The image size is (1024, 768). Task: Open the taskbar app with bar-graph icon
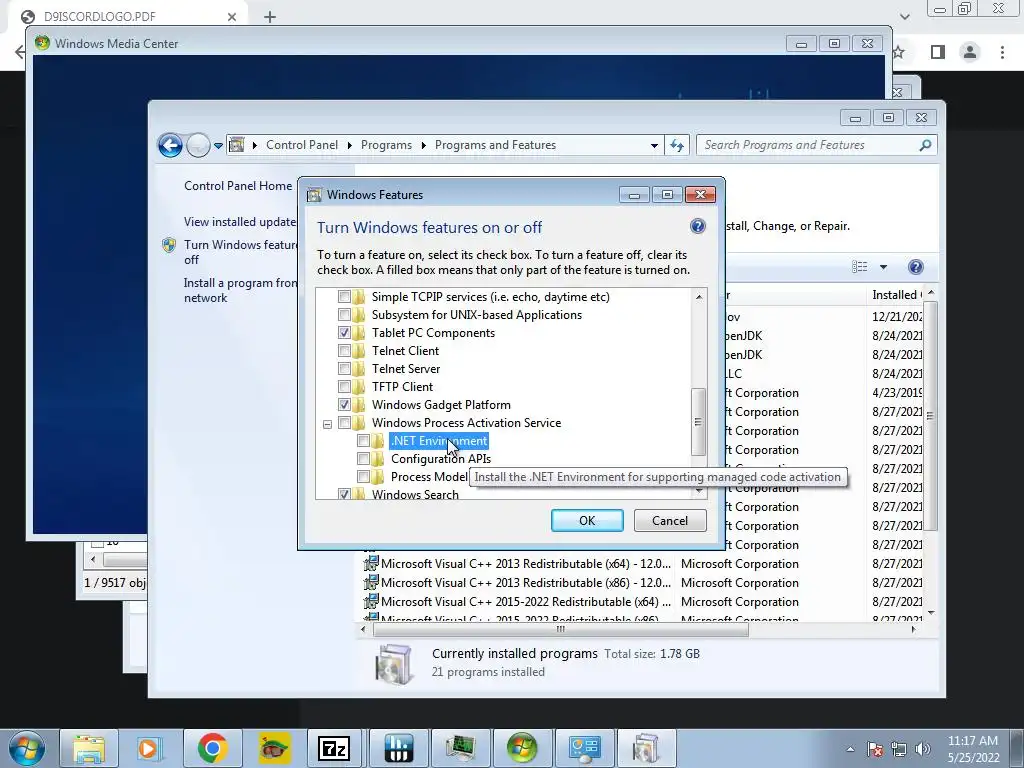coord(398,748)
